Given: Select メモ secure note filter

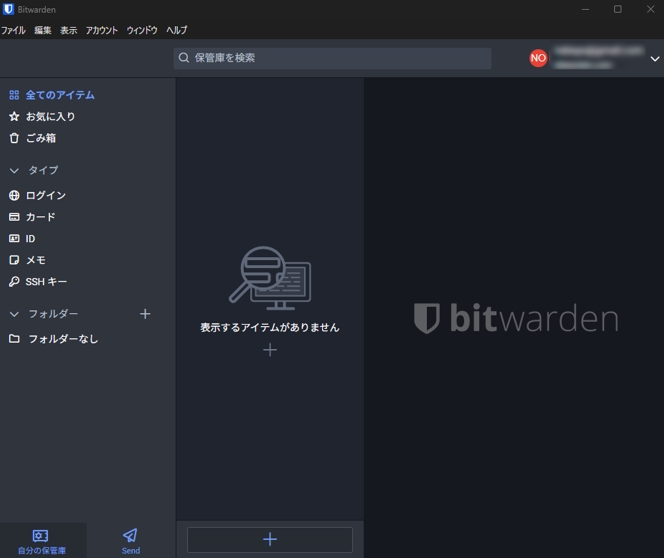Looking at the screenshot, I should [35, 260].
